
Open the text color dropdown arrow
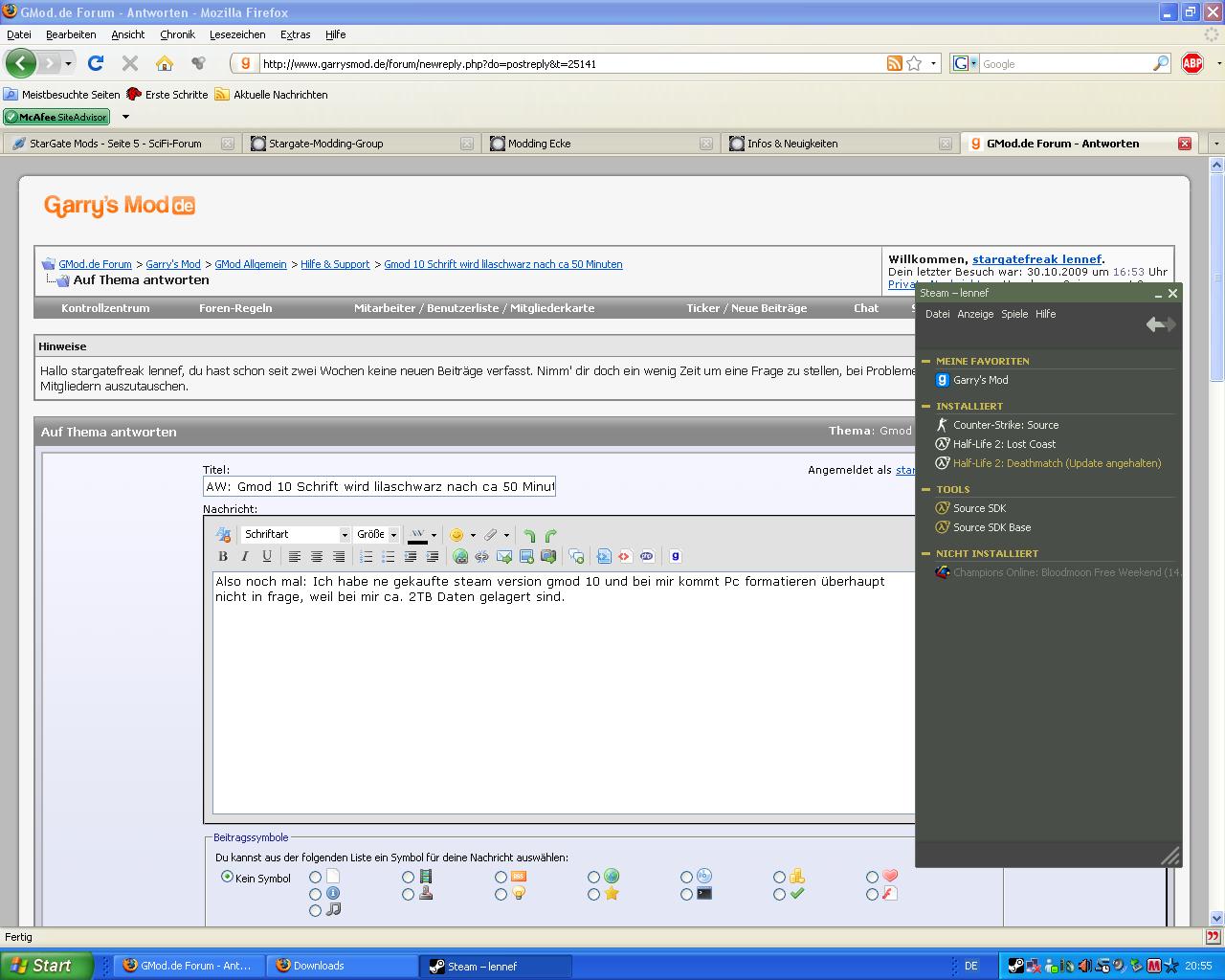[434, 535]
